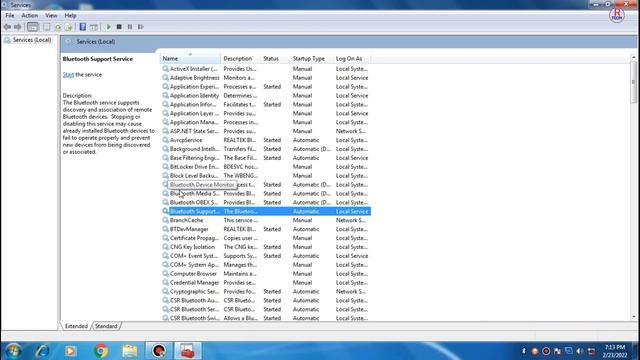Open the View menu
Viewport: 640px width, 360px height.
(51, 16)
